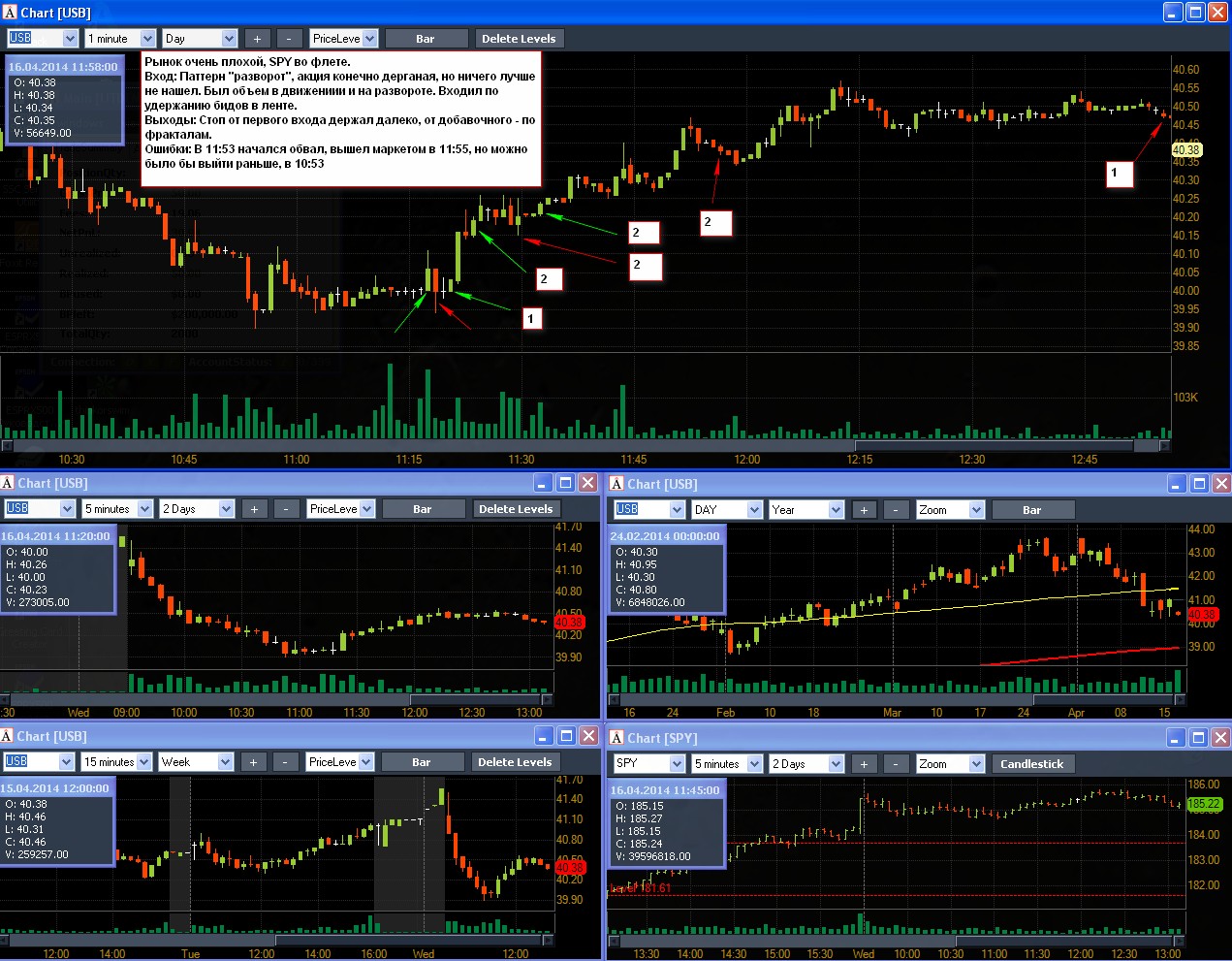Click minus button on the DAY Year chart

click(x=896, y=510)
